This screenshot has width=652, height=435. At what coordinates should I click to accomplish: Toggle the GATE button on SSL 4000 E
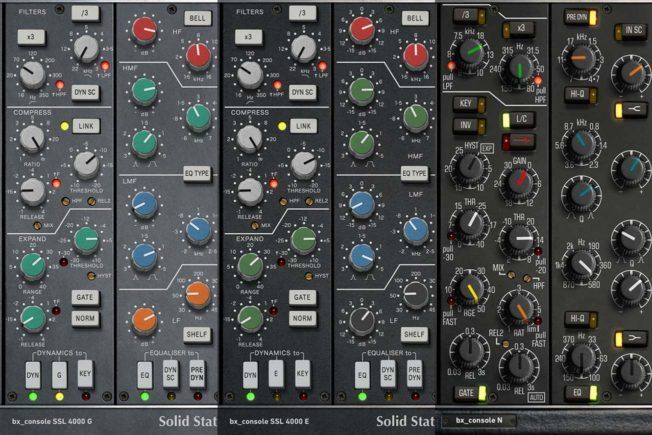click(x=302, y=297)
